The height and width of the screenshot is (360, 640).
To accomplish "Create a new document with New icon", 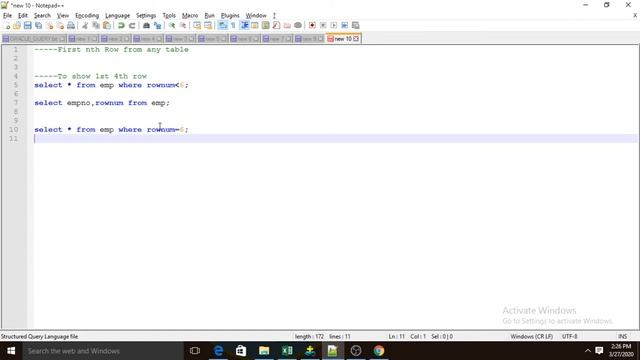I will point(7,25).
